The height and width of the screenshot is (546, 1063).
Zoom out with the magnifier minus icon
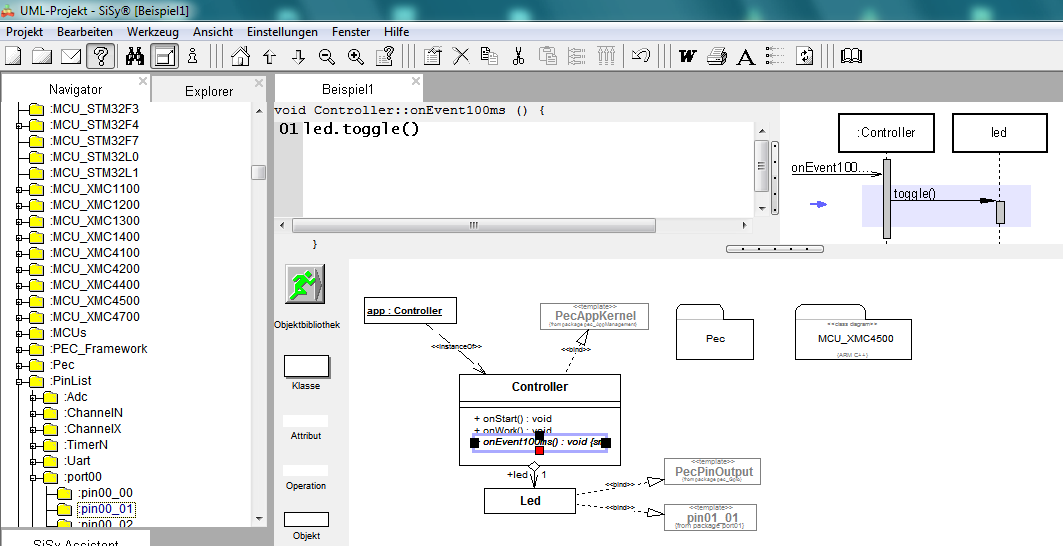point(326,56)
